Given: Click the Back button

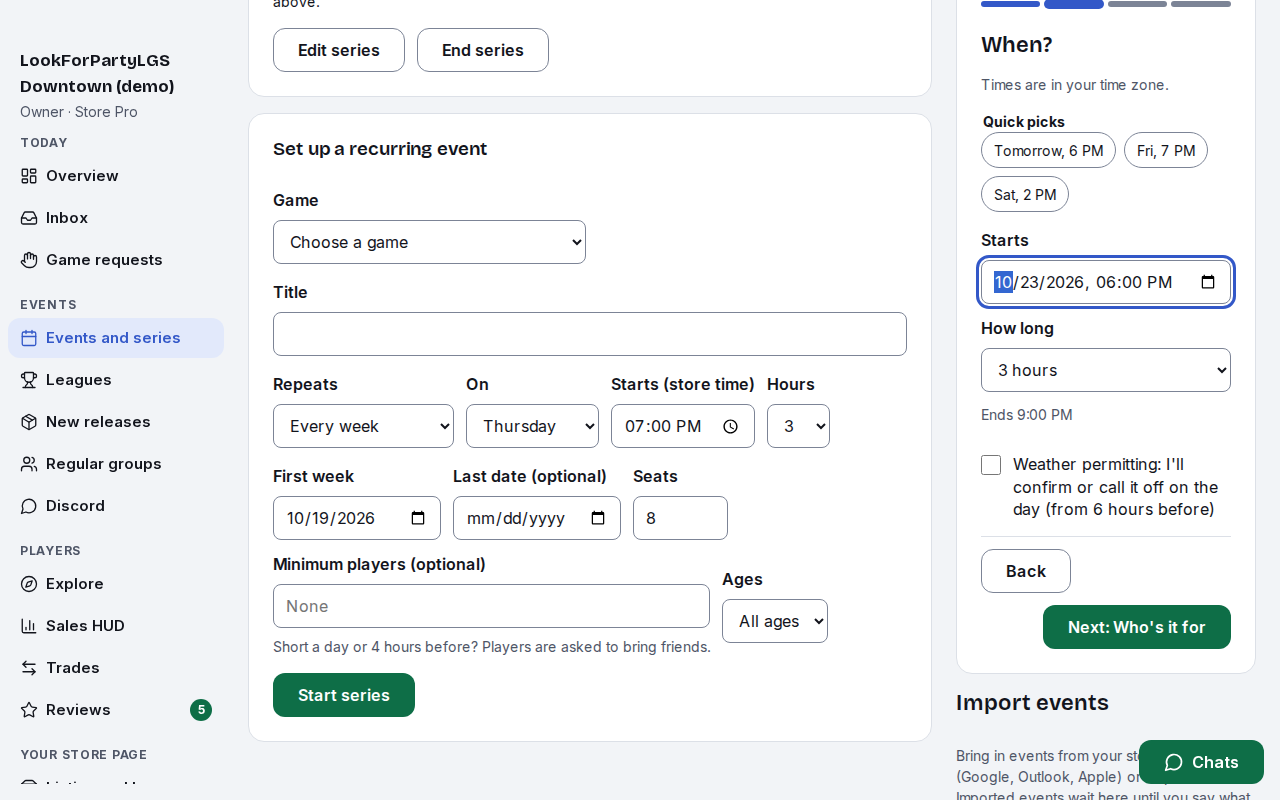Looking at the screenshot, I should [x=1026, y=571].
